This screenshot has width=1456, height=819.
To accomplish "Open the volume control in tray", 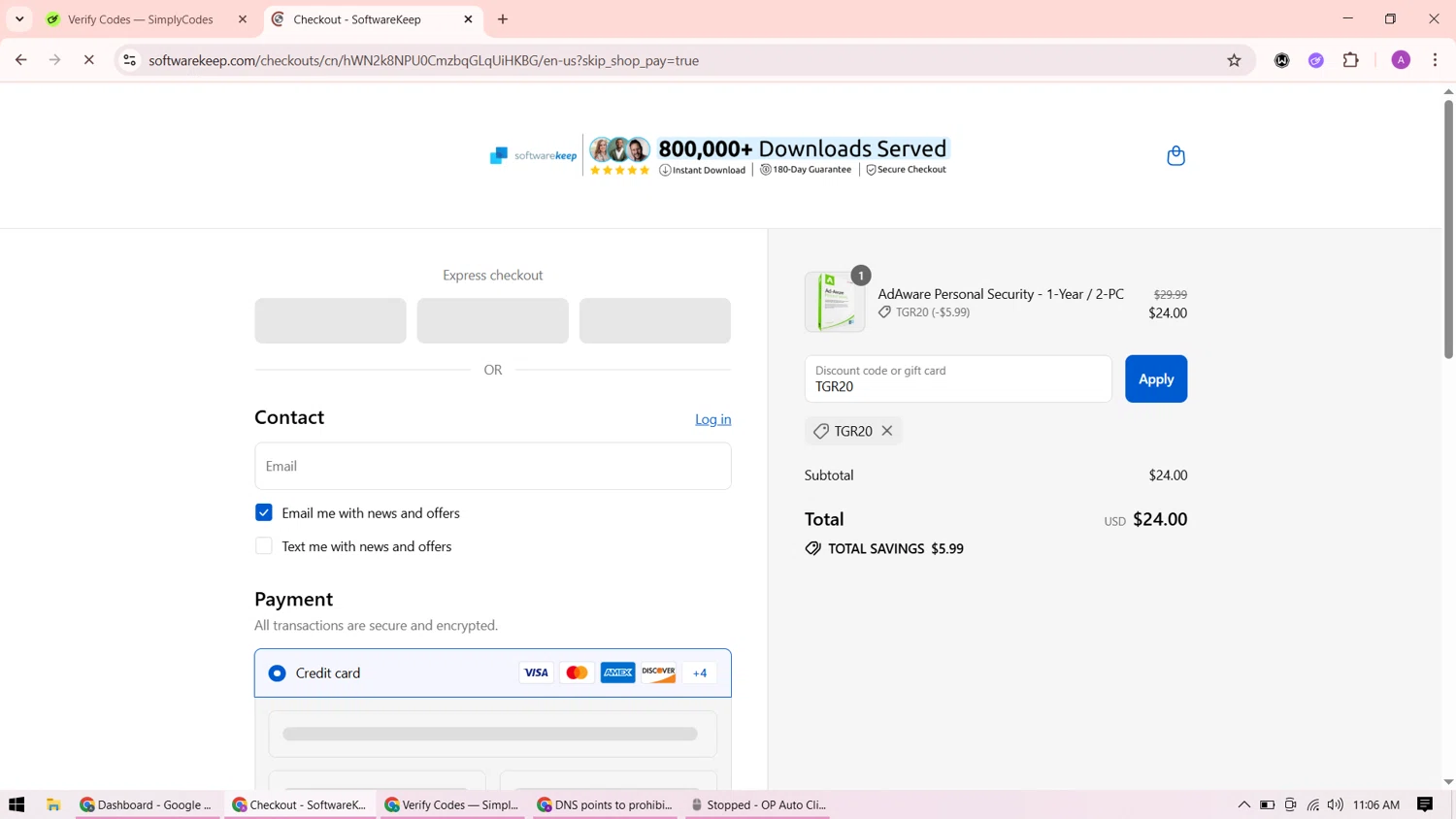I will point(1336,804).
